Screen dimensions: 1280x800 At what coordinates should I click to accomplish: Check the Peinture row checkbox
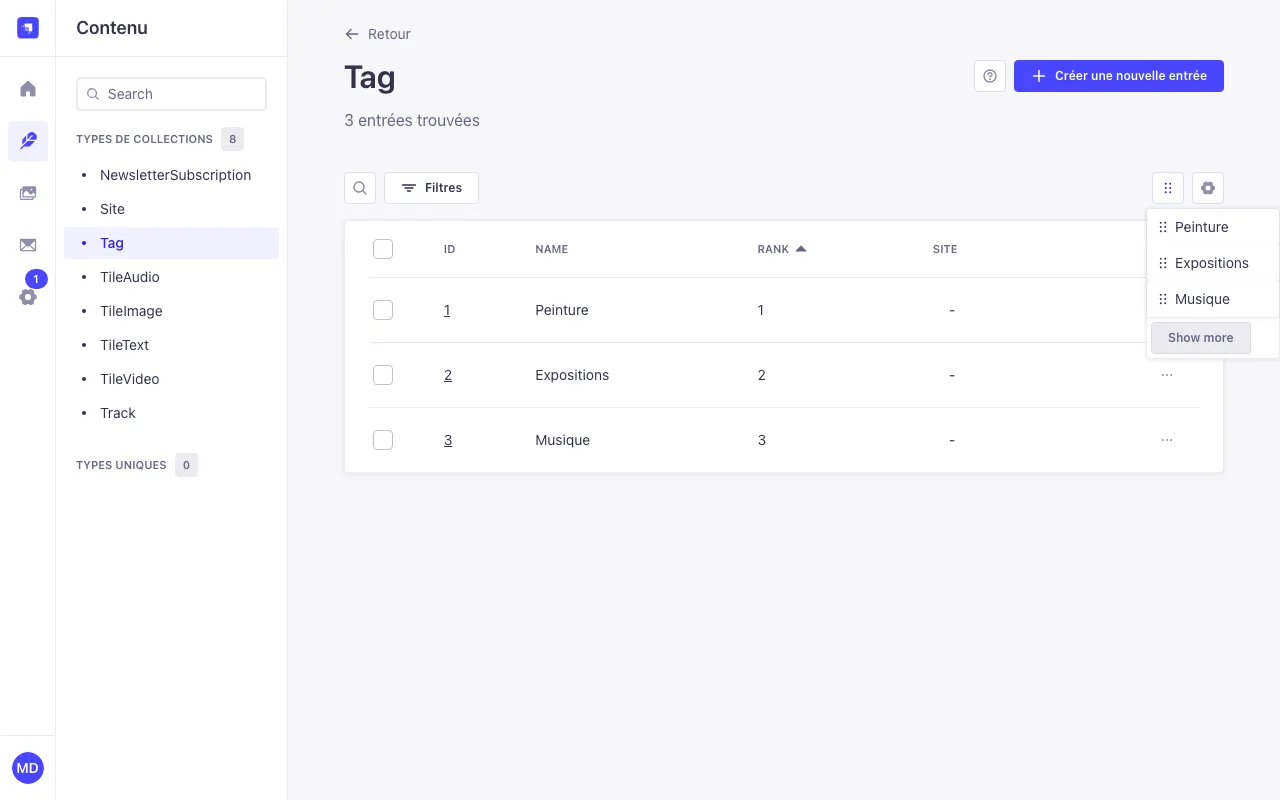point(383,310)
